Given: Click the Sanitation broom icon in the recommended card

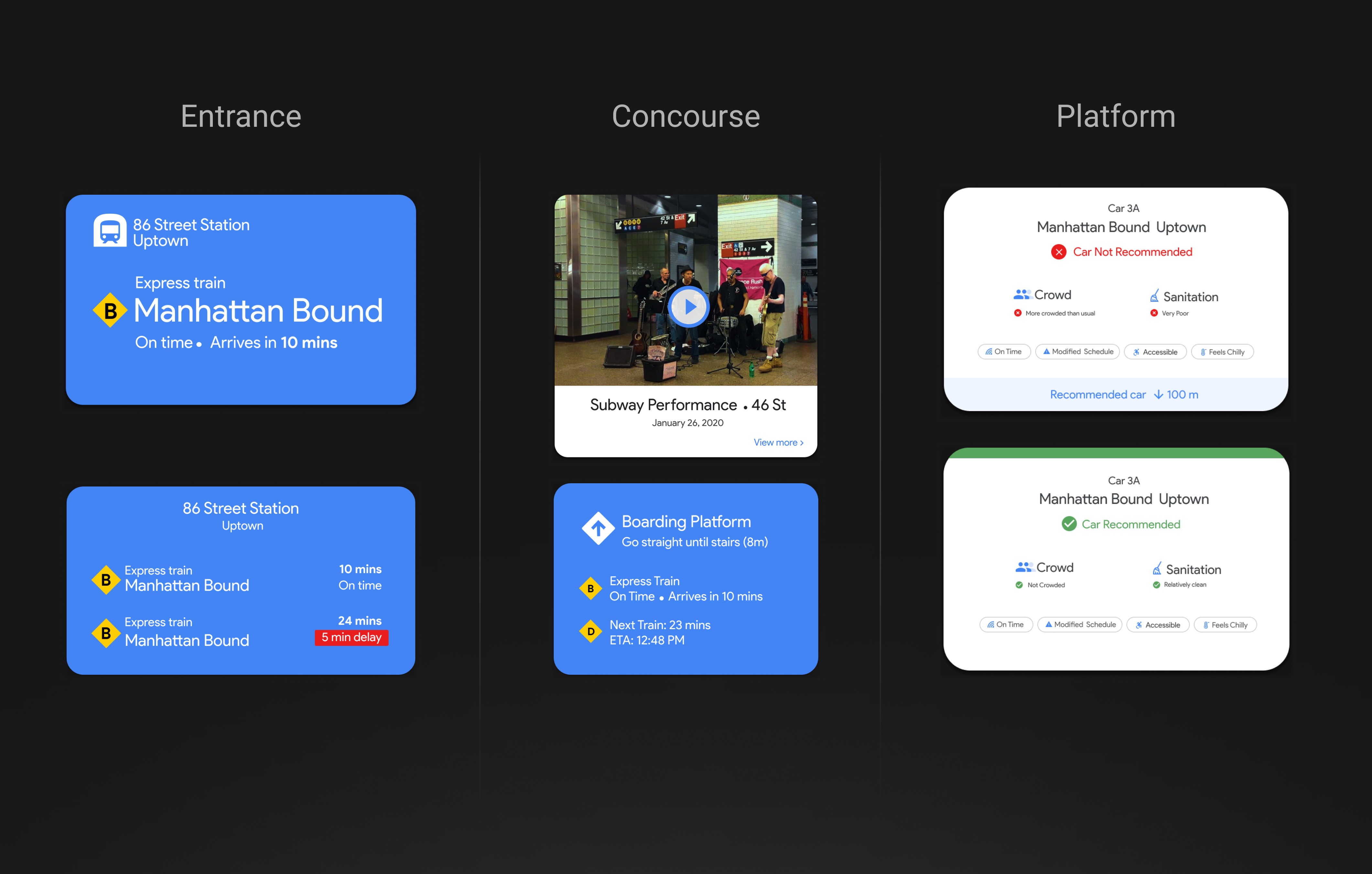Looking at the screenshot, I should click(x=1157, y=568).
